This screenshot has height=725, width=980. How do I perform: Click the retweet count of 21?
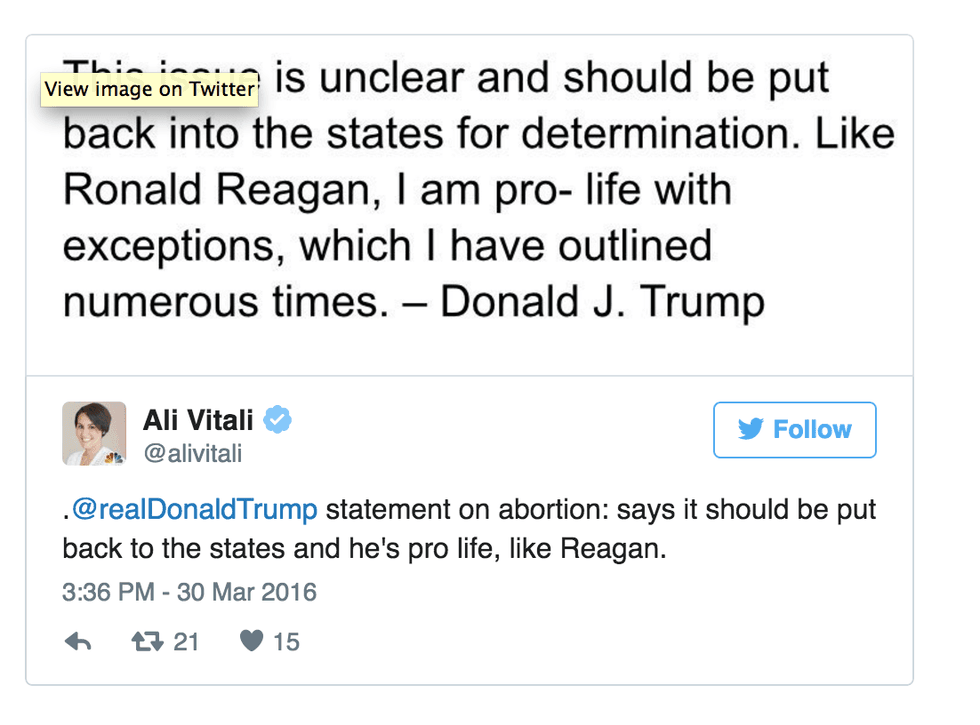click(x=186, y=642)
